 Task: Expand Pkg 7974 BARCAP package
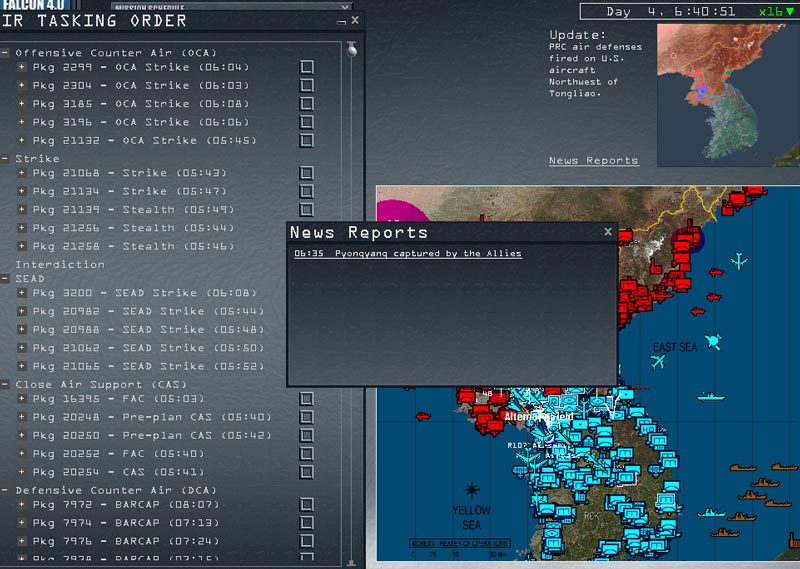pyautogui.click(x=21, y=523)
